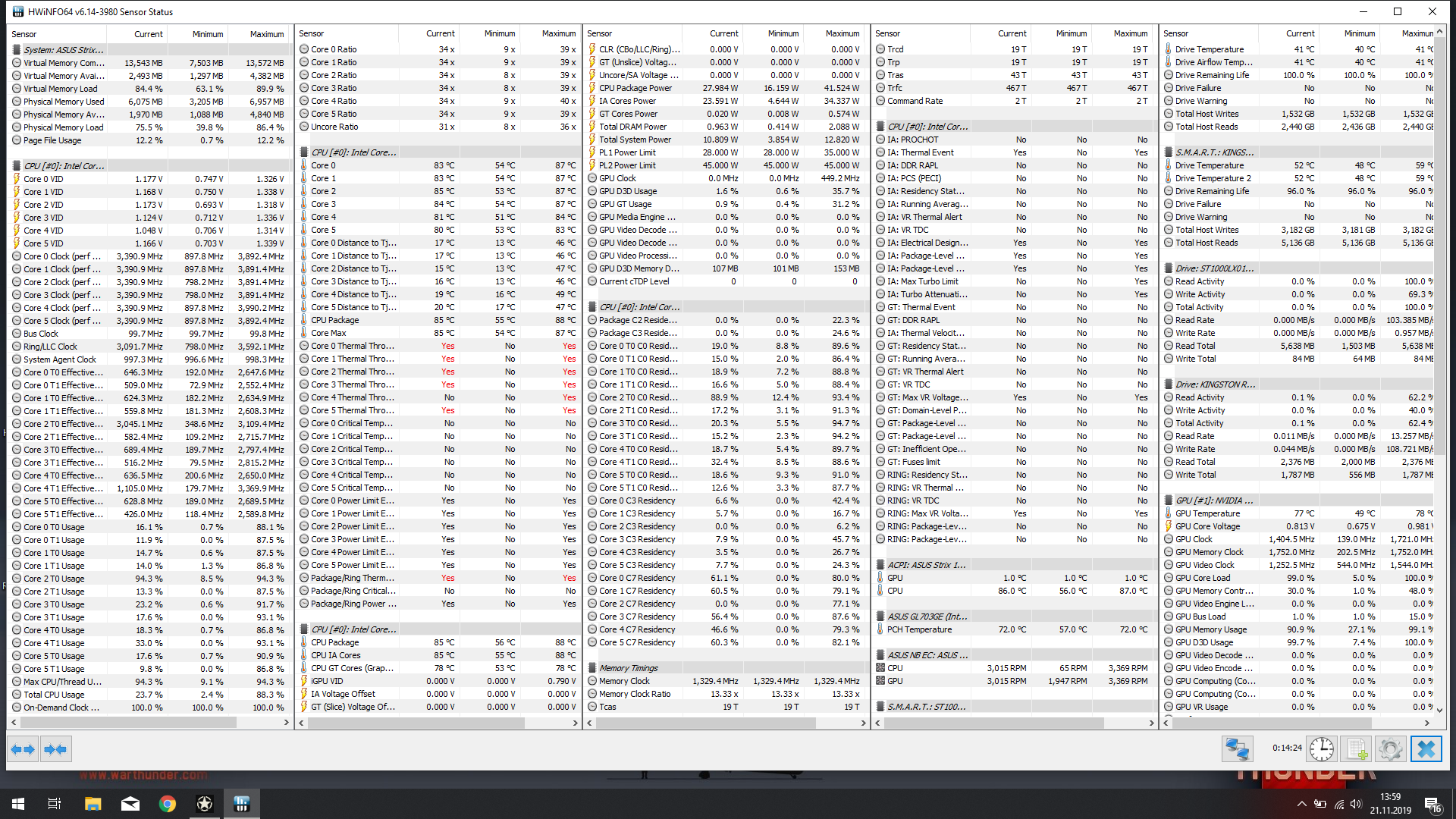Select the Physical Memory Used row
Viewport: 1456px width, 819px height.
click(x=149, y=102)
